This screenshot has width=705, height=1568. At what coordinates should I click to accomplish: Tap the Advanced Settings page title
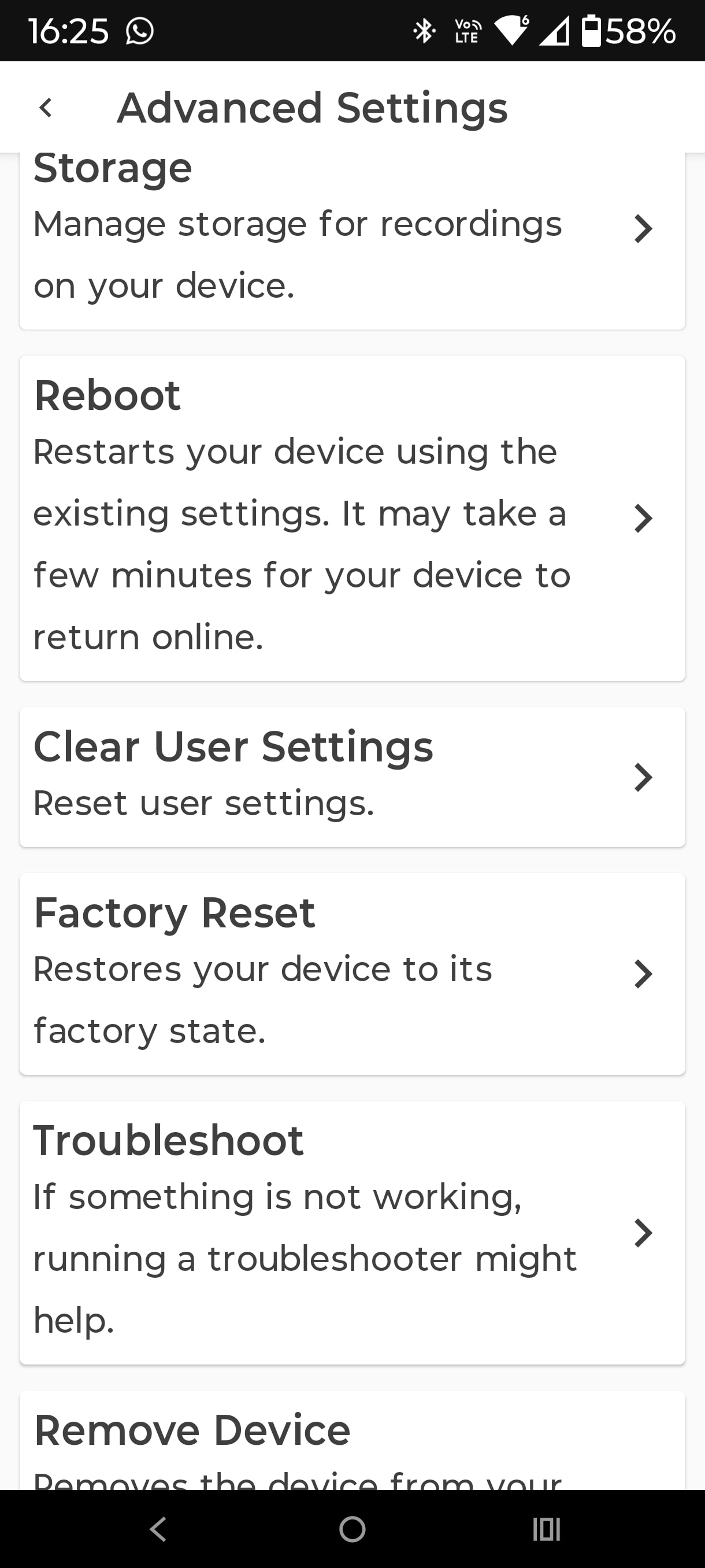[x=312, y=108]
